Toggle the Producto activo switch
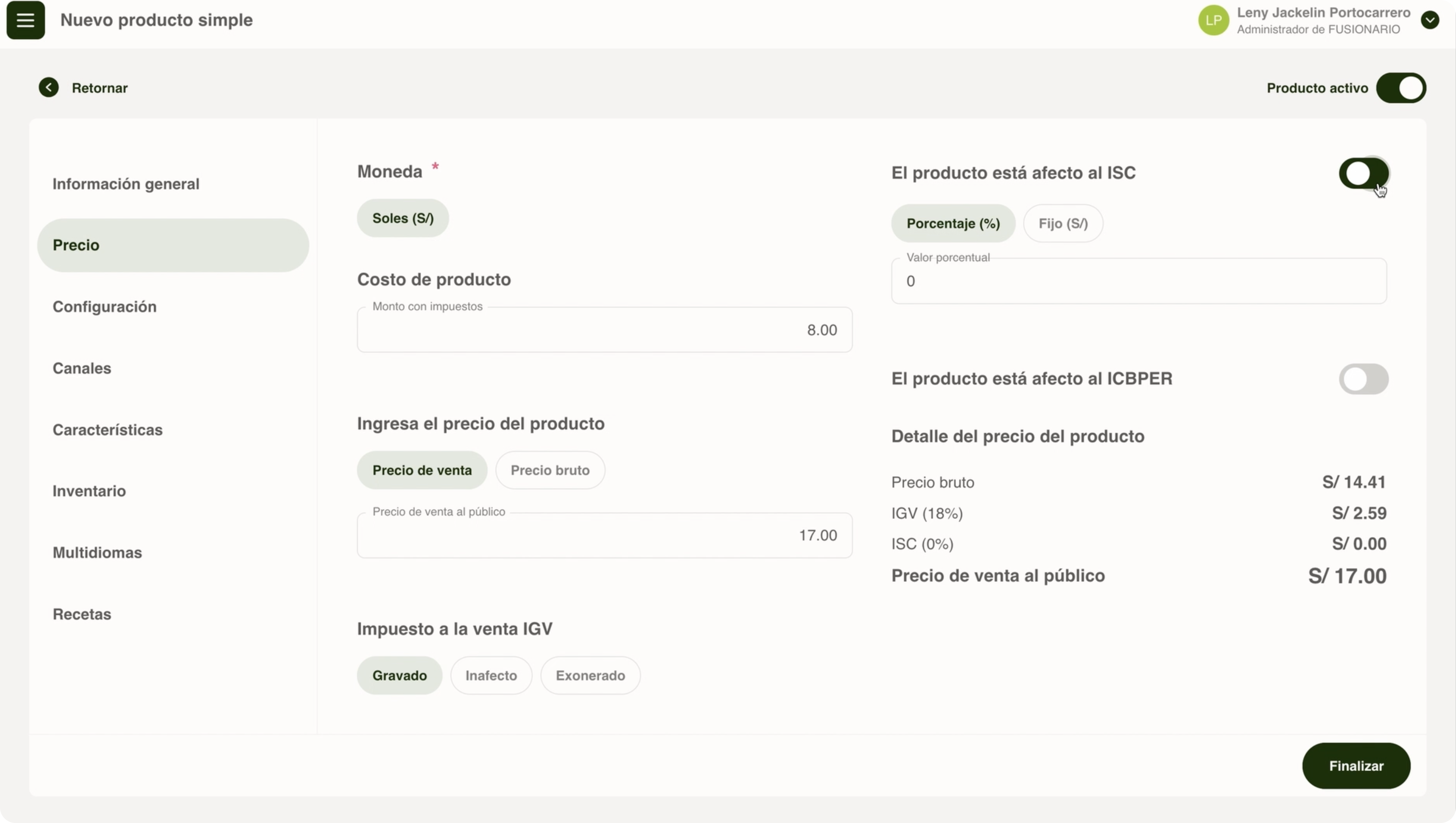This screenshot has width=1456, height=823. click(x=1401, y=88)
